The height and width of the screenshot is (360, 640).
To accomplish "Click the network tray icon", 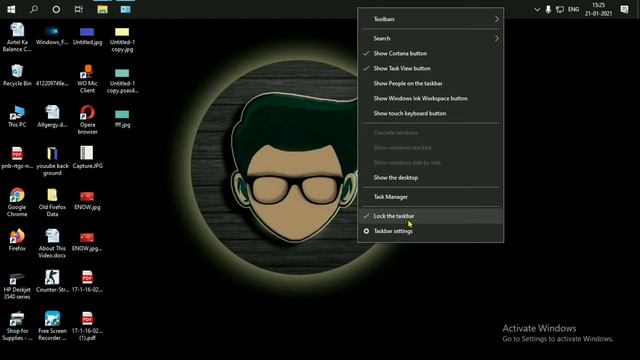I will [560, 9].
